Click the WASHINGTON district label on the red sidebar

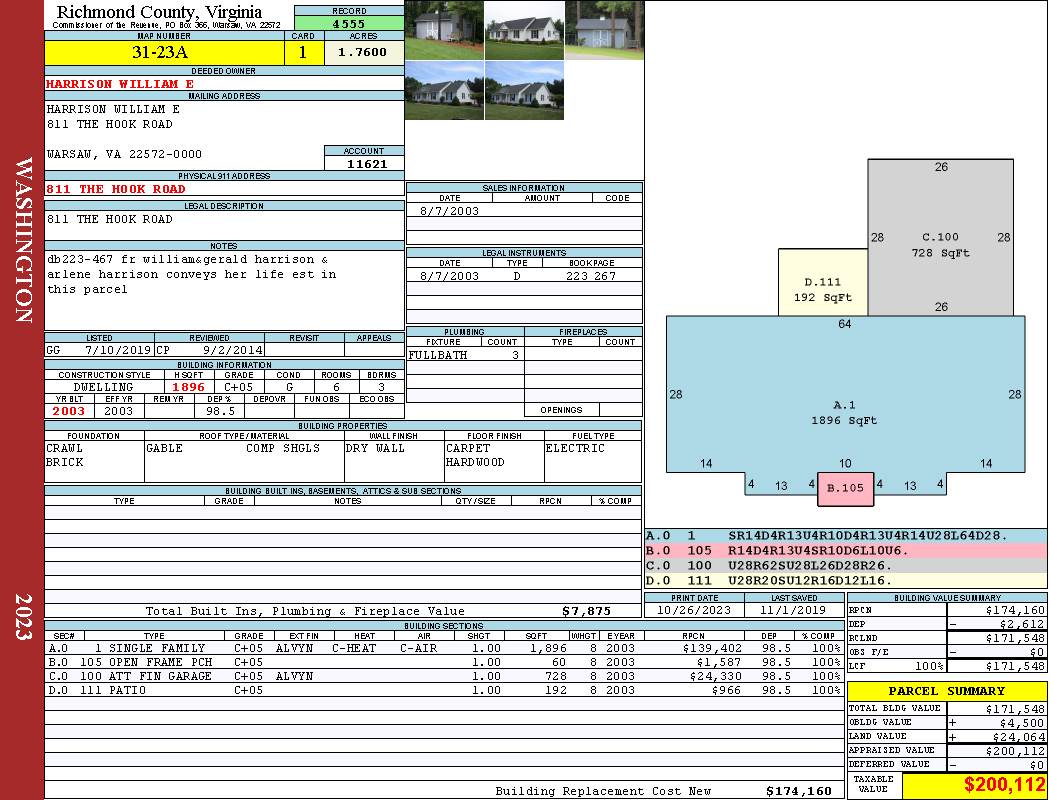tap(23, 240)
